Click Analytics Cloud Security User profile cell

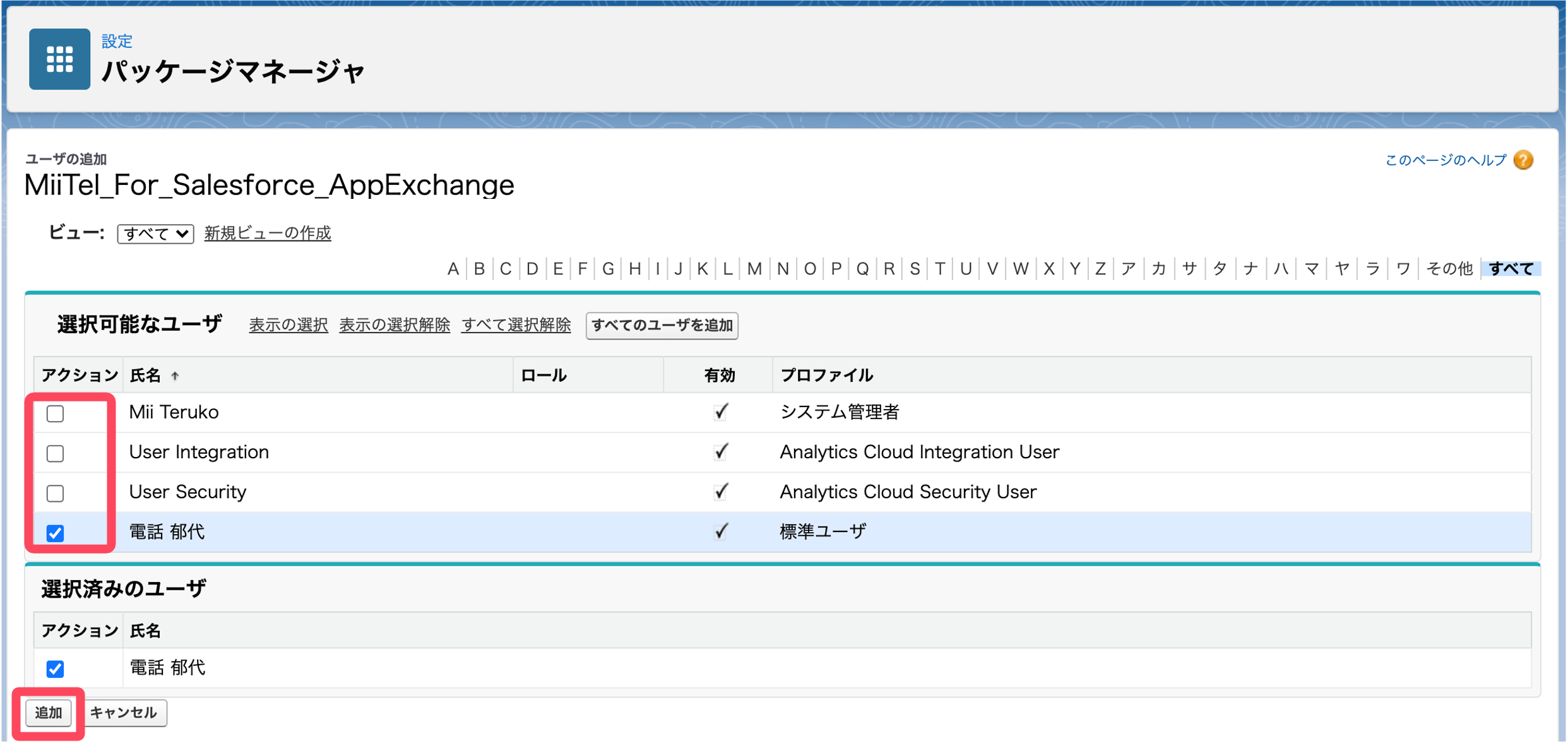[x=908, y=492]
